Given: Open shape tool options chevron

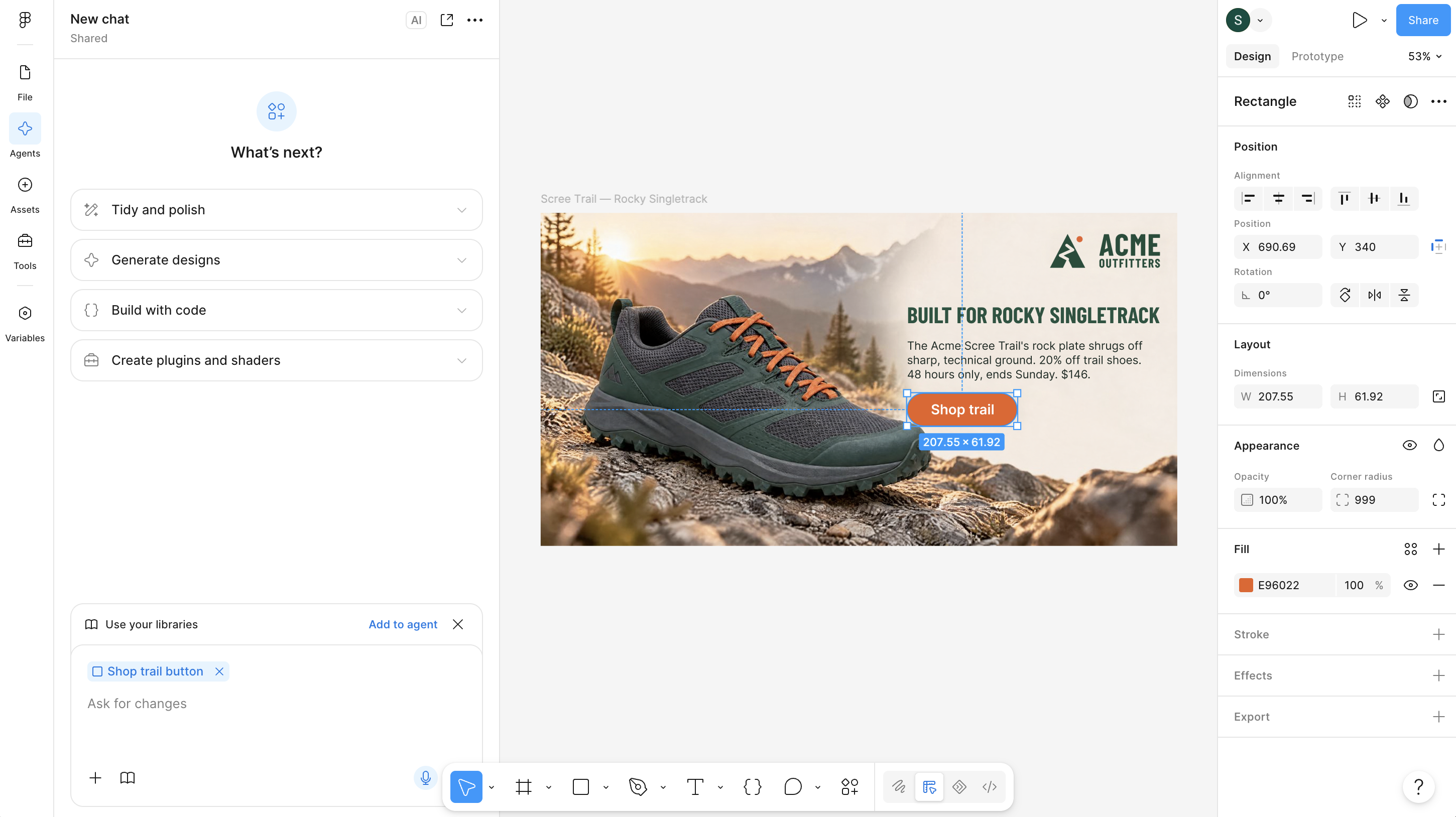Looking at the screenshot, I should tap(606, 787).
